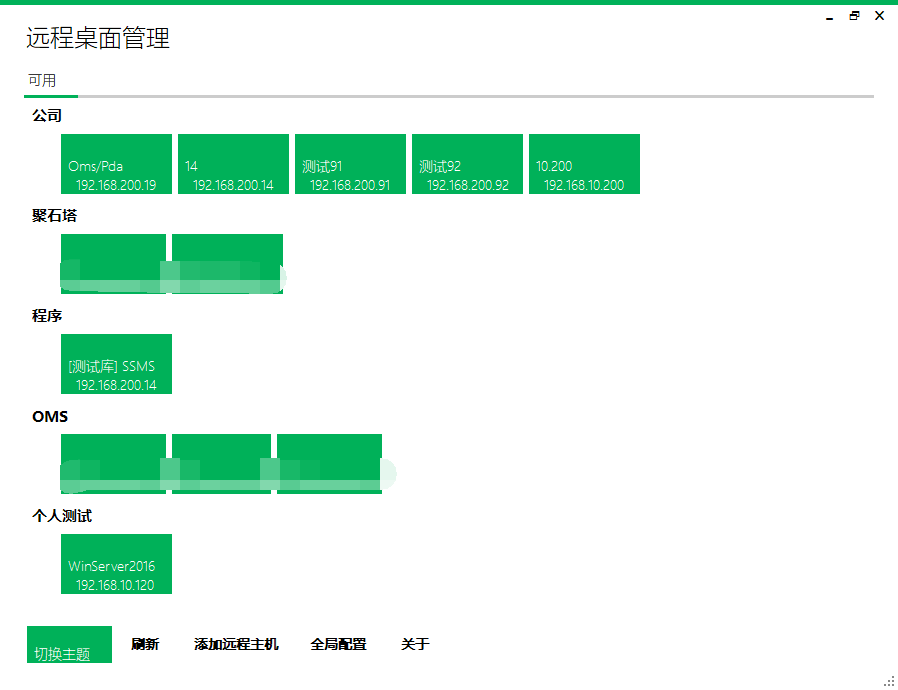Click the first OMS host tile

[112, 463]
